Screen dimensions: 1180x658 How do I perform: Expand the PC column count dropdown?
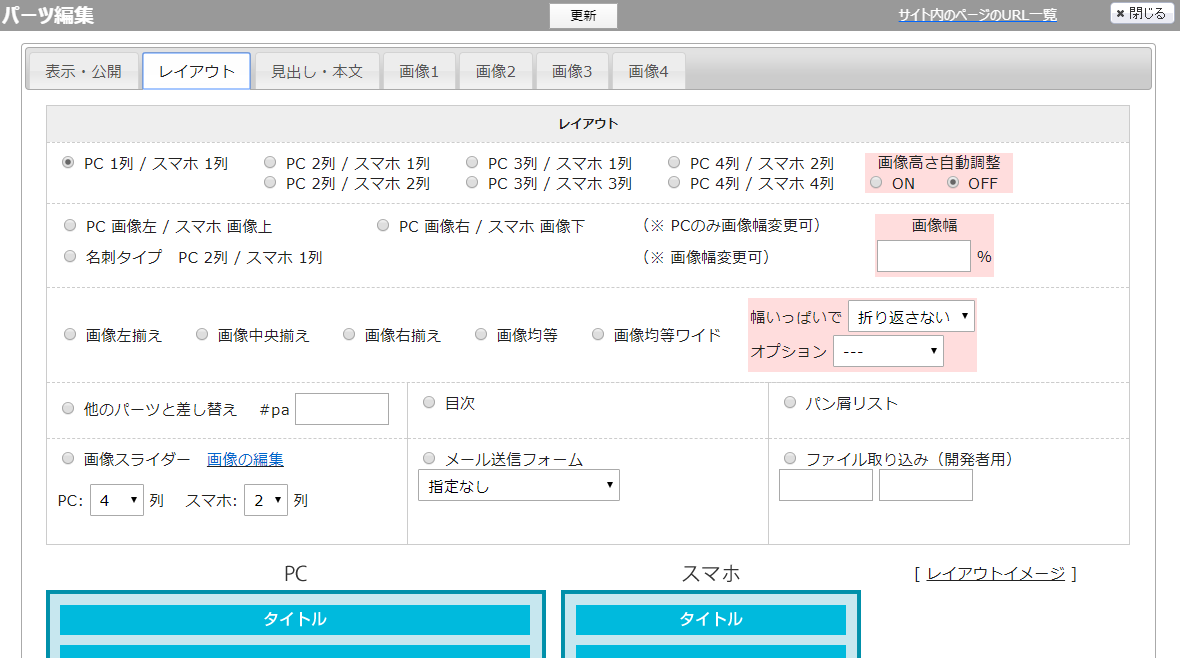click(117, 500)
